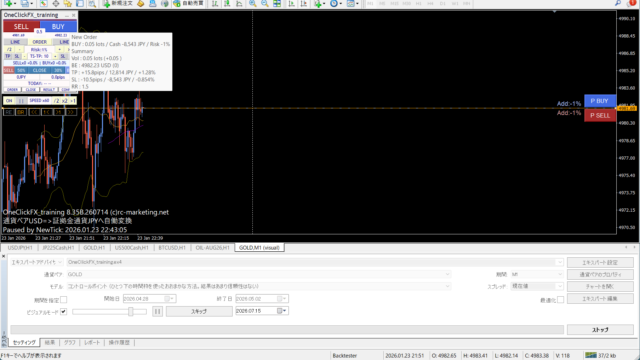Toggle the ON button in speed bar
This screenshot has height=360, width=640.
[9, 100]
